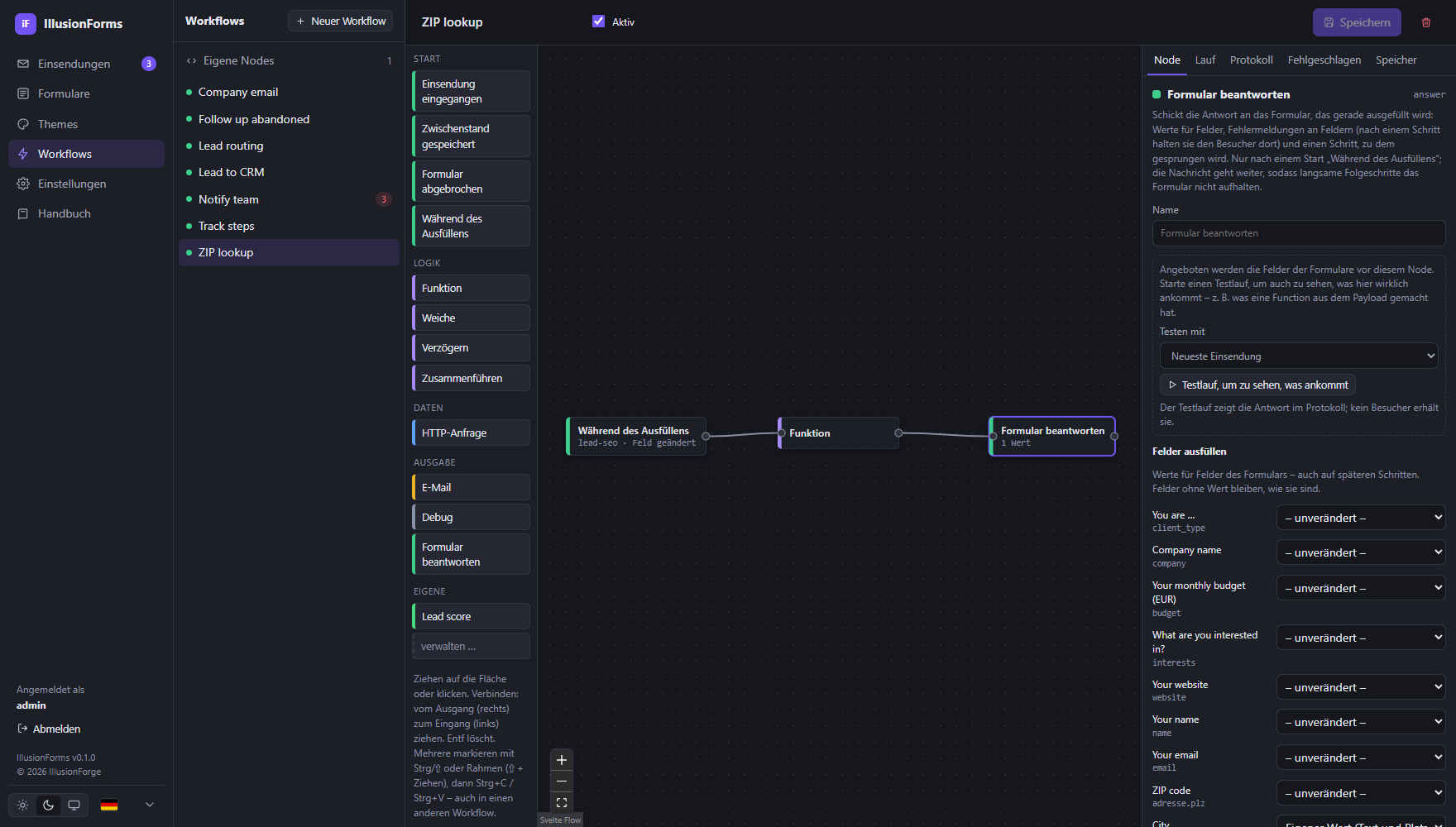Switch to dark theme moon icon
1456x827 pixels.
(49, 805)
